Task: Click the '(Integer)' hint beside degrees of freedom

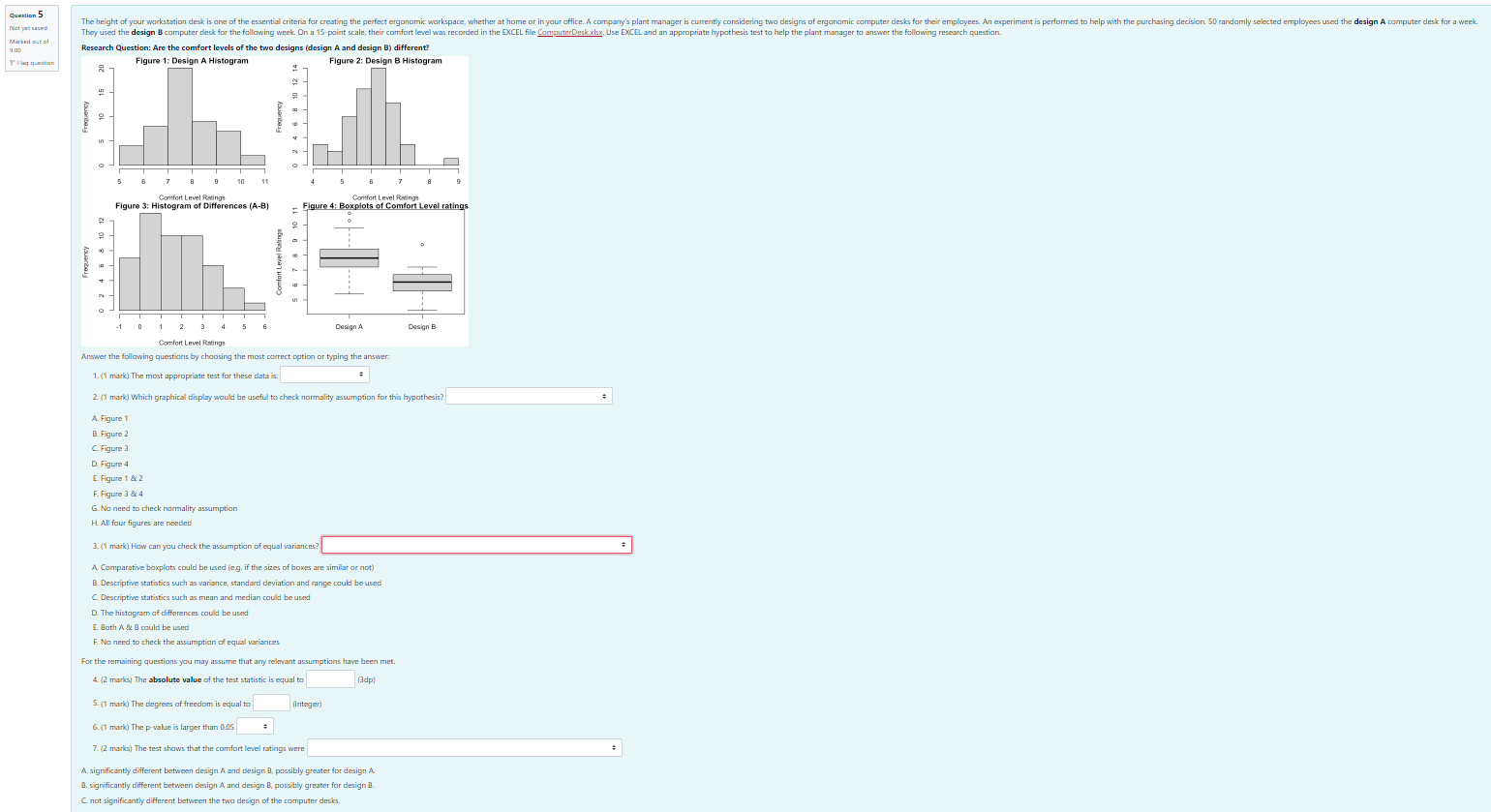Action: pyautogui.click(x=307, y=704)
